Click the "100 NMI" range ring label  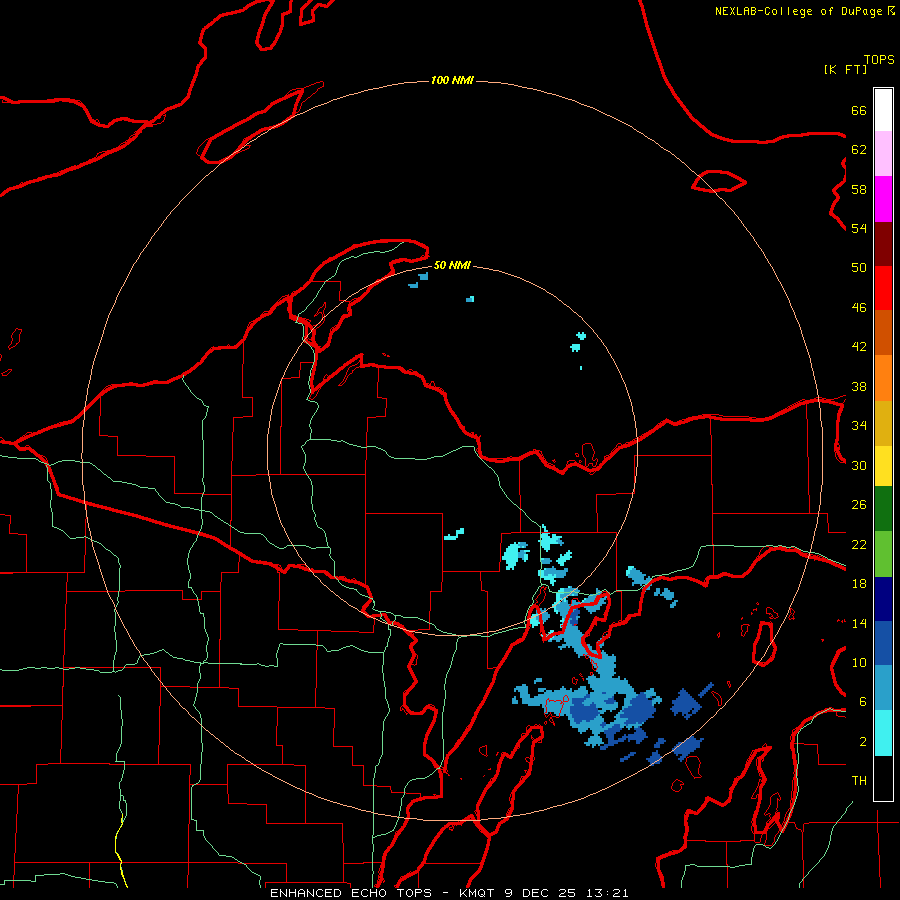pyautogui.click(x=452, y=80)
